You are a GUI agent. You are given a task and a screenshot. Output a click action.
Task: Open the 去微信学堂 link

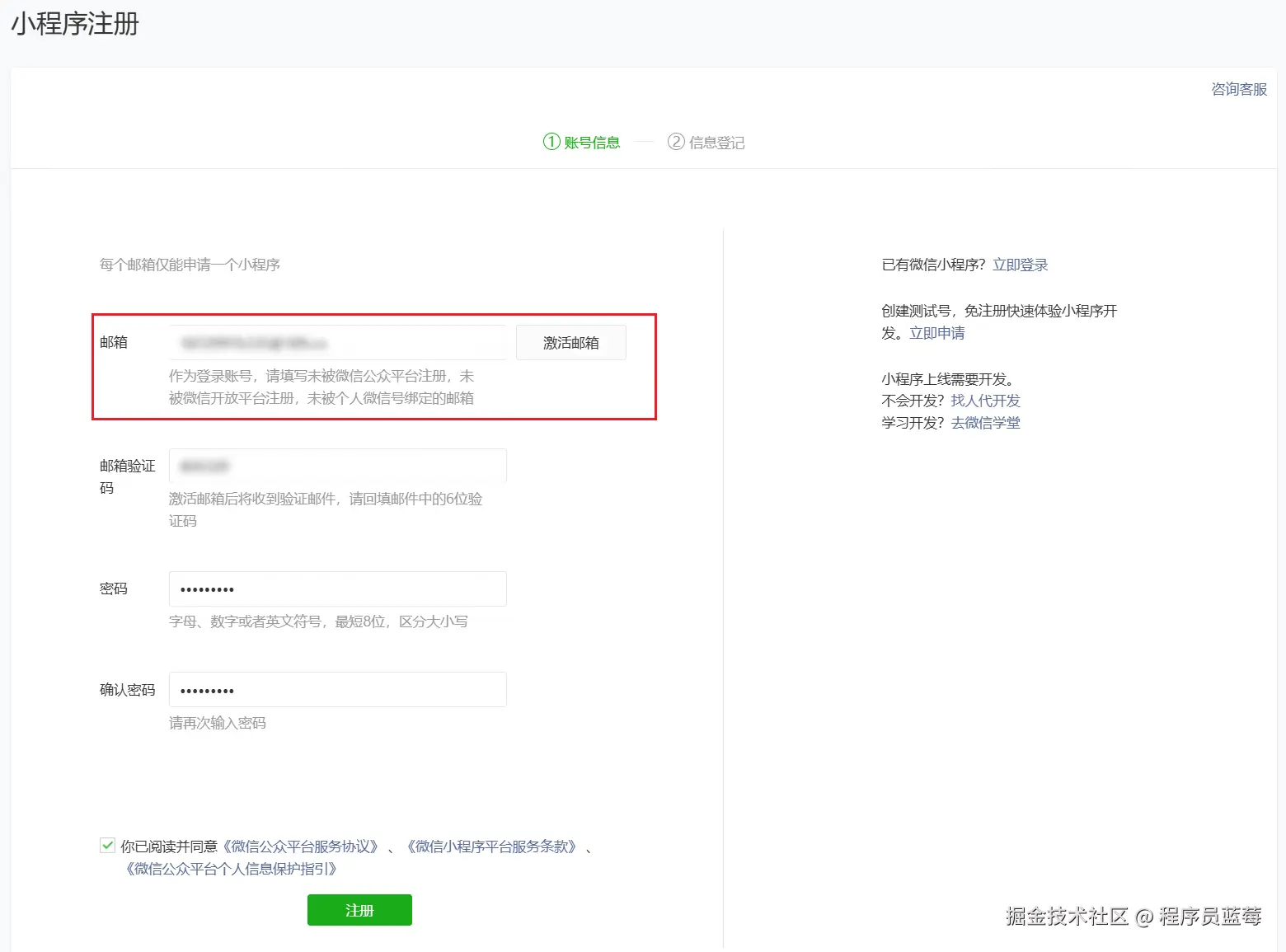(x=986, y=423)
